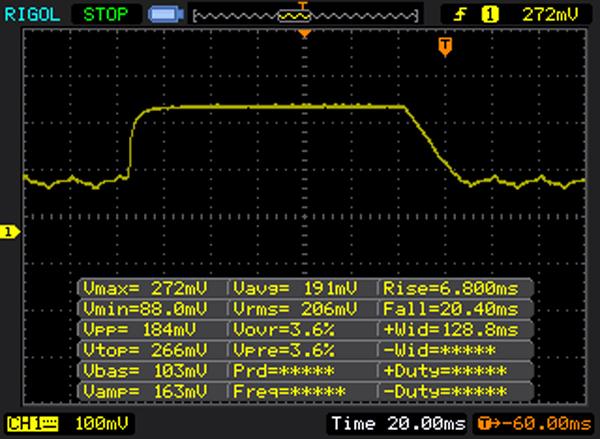The image size is (600, 439).
Task: Select the +Duty measurement cell
Action: pos(456,371)
